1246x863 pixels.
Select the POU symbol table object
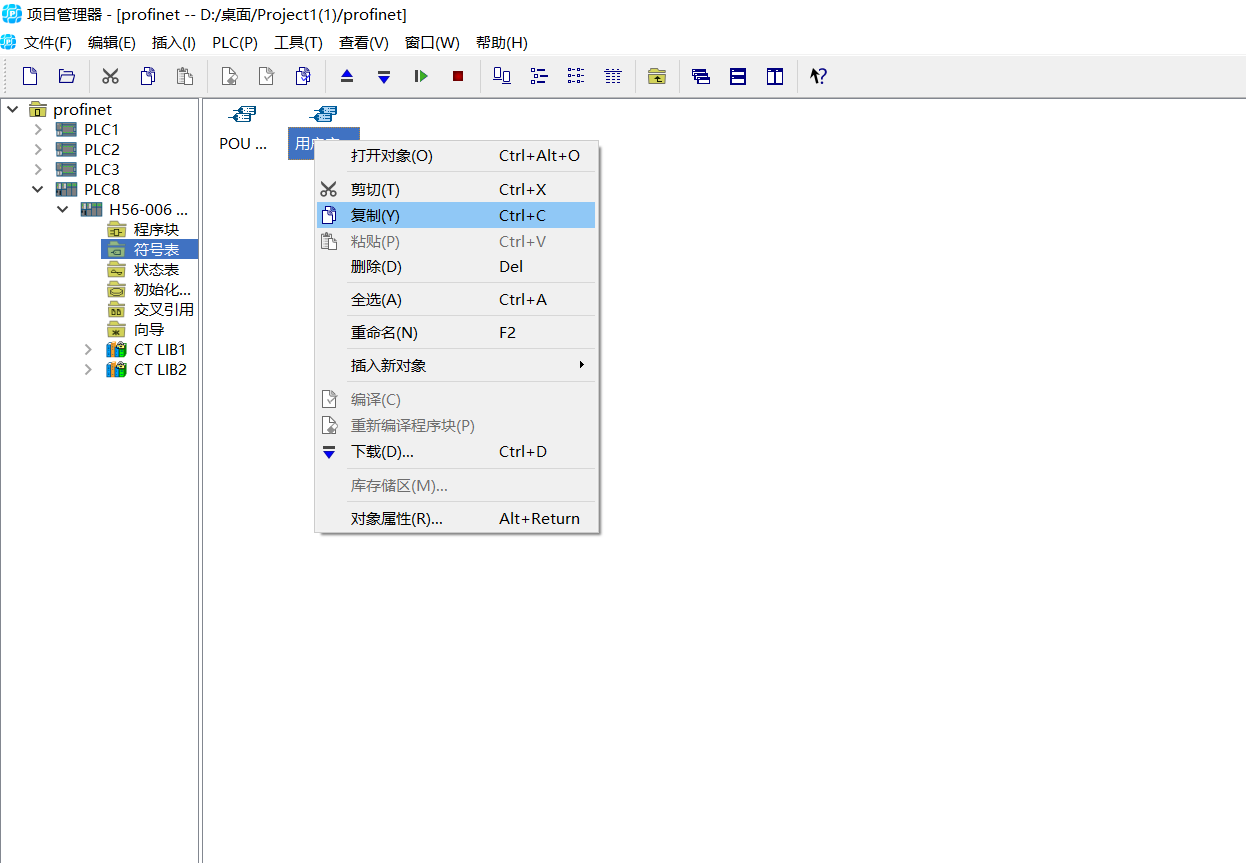coord(243,129)
